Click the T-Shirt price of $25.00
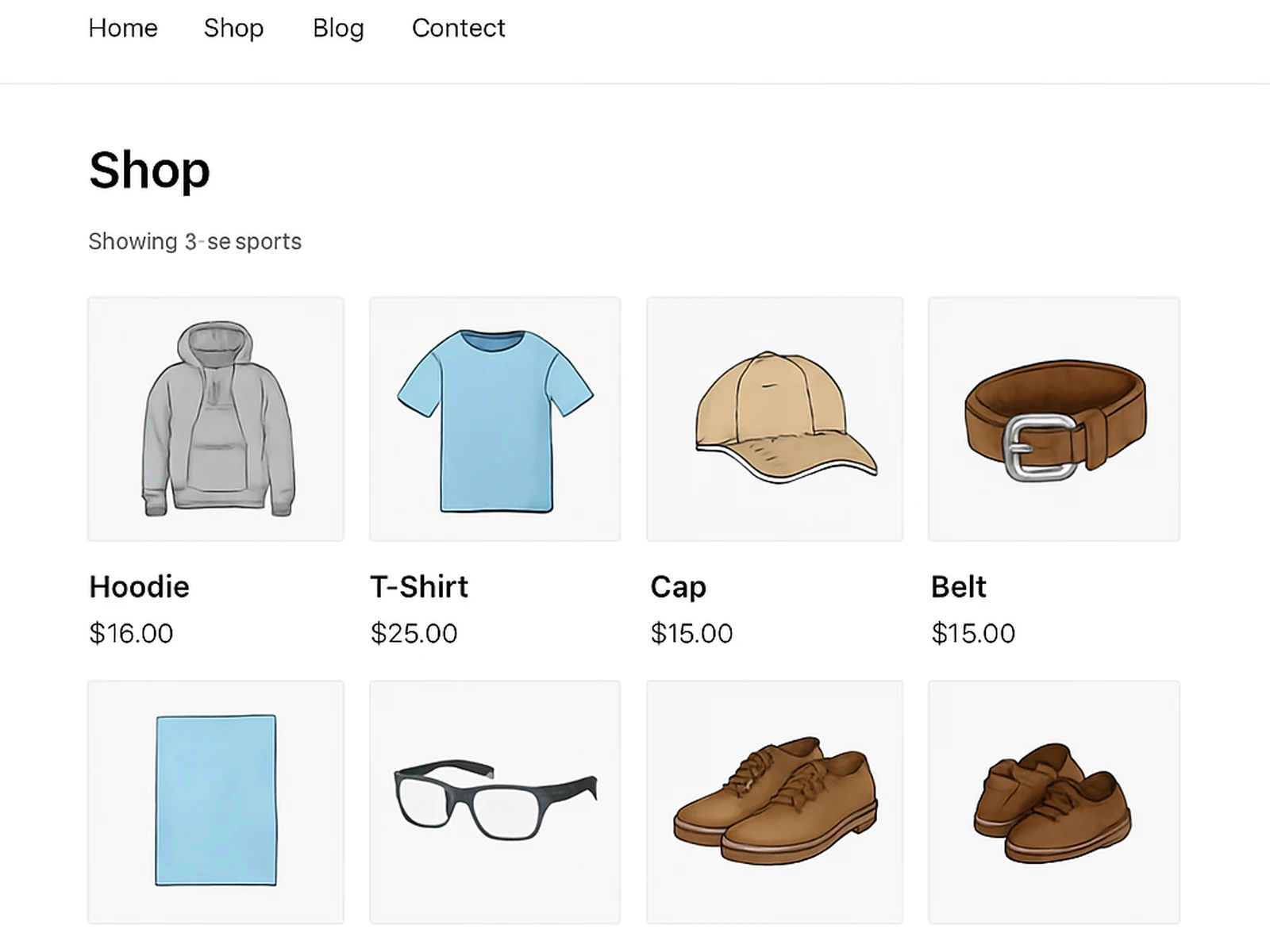Image resolution: width=1270 pixels, height=952 pixels. 414,633
